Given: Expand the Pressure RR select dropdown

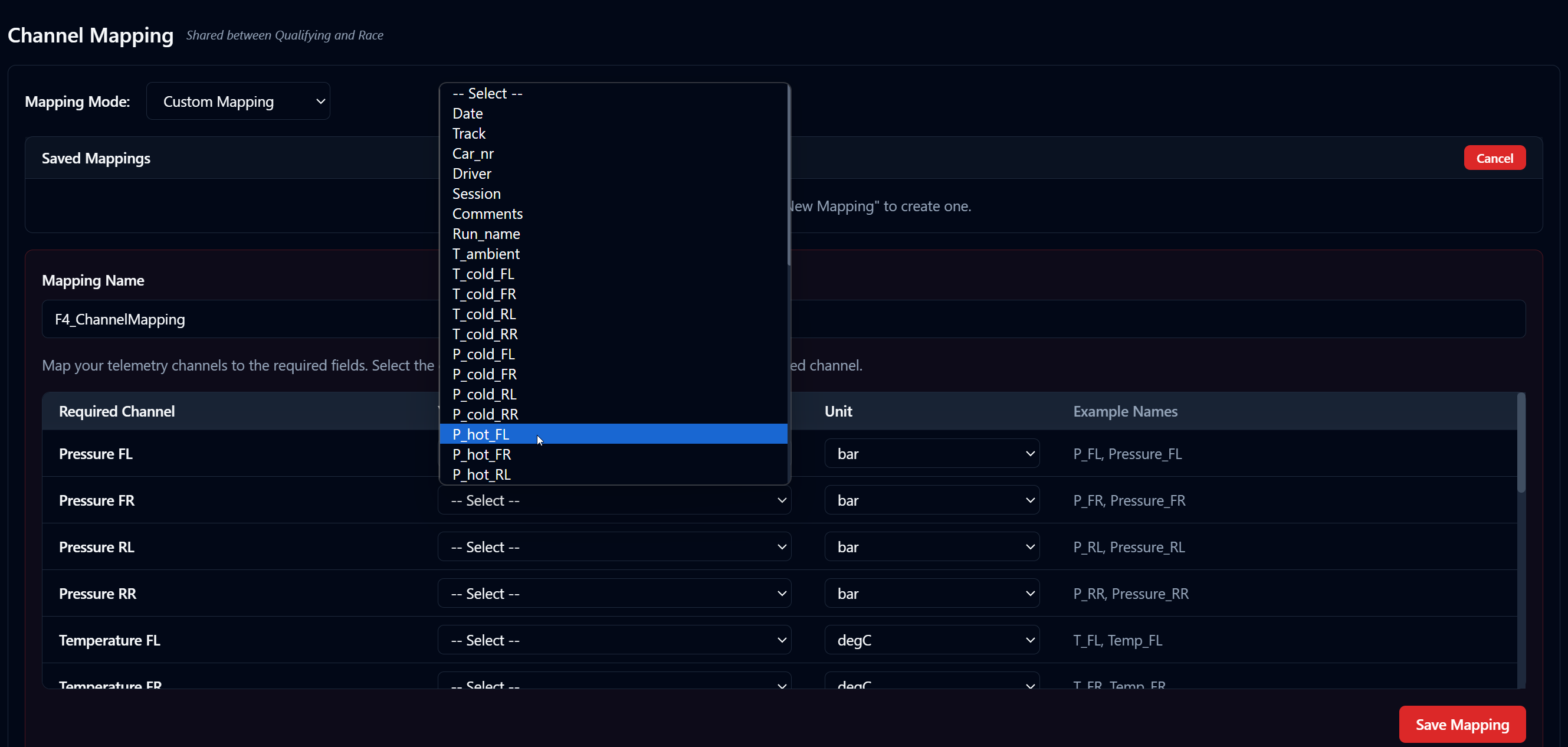Looking at the screenshot, I should 614,593.
